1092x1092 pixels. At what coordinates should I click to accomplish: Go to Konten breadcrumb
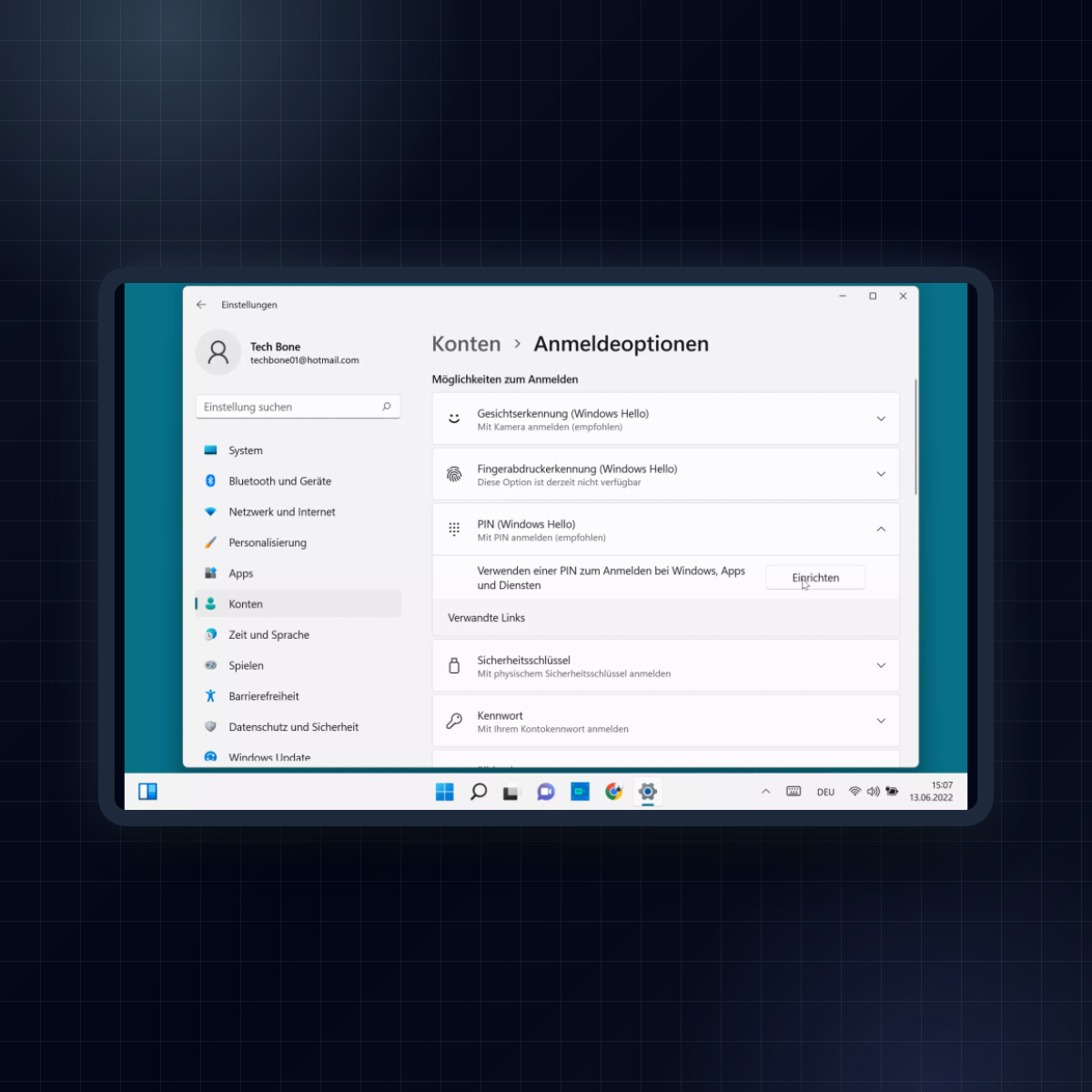point(466,344)
